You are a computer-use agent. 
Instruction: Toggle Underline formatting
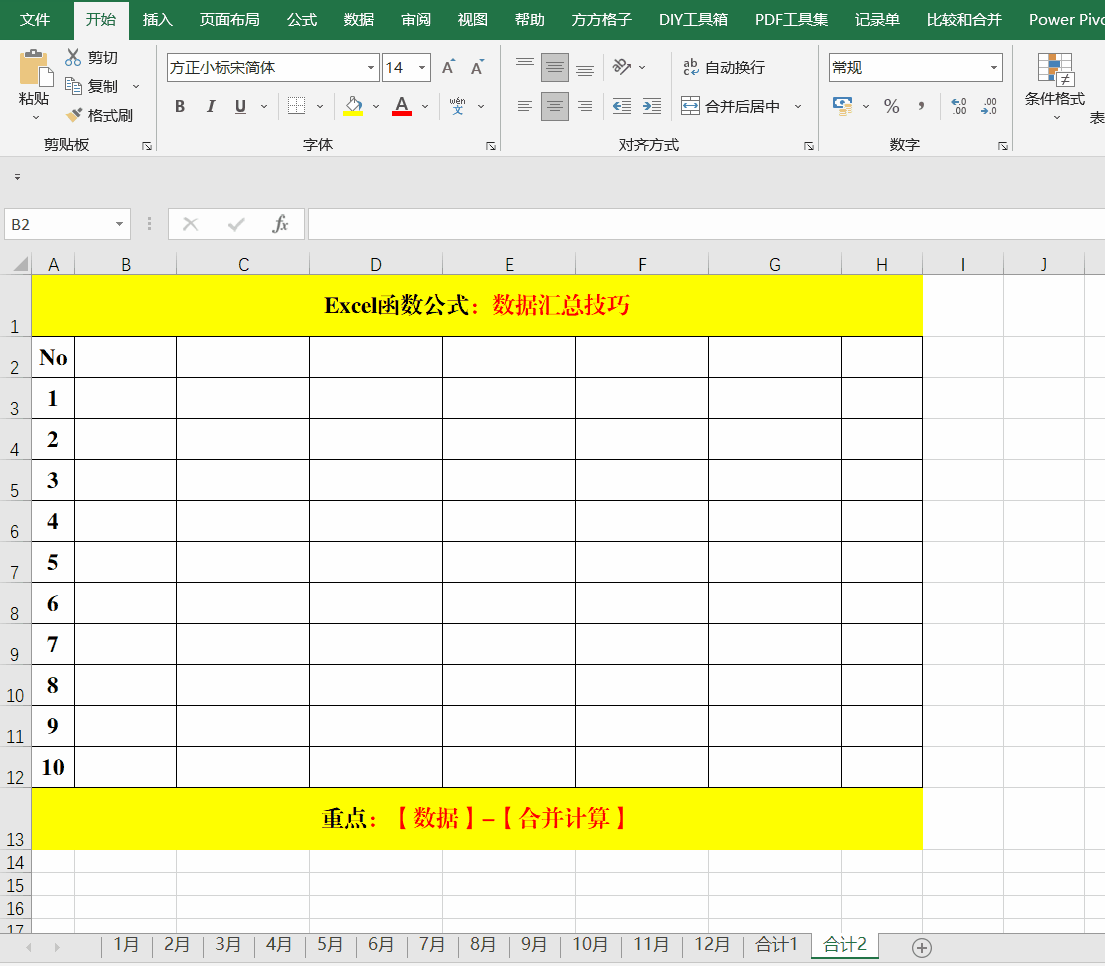(x=240, y=106)
